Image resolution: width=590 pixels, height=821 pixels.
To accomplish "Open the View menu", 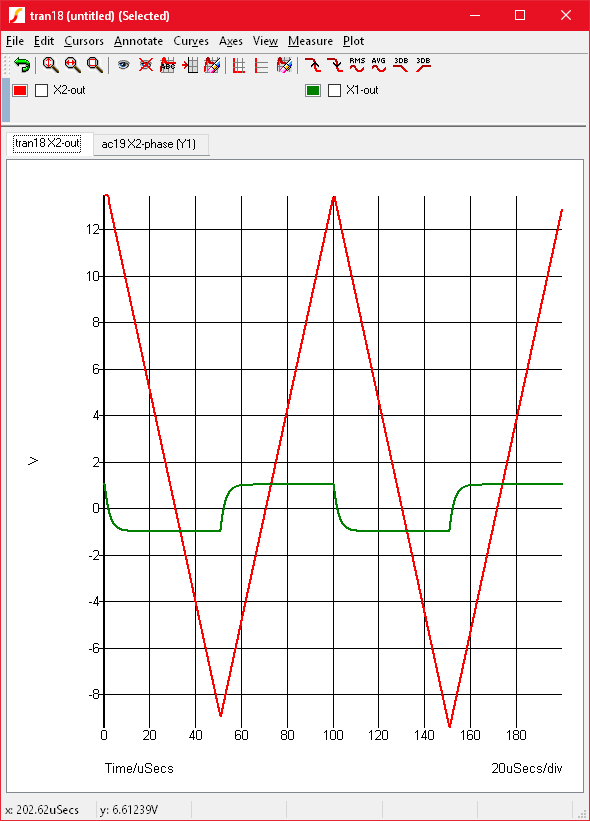I will (x=265, y=41).
